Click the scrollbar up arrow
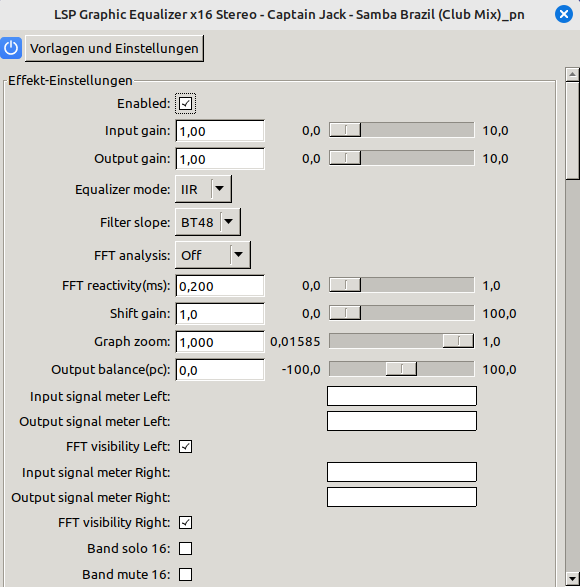This screenshot has height=587, width=580. [572, 74]
